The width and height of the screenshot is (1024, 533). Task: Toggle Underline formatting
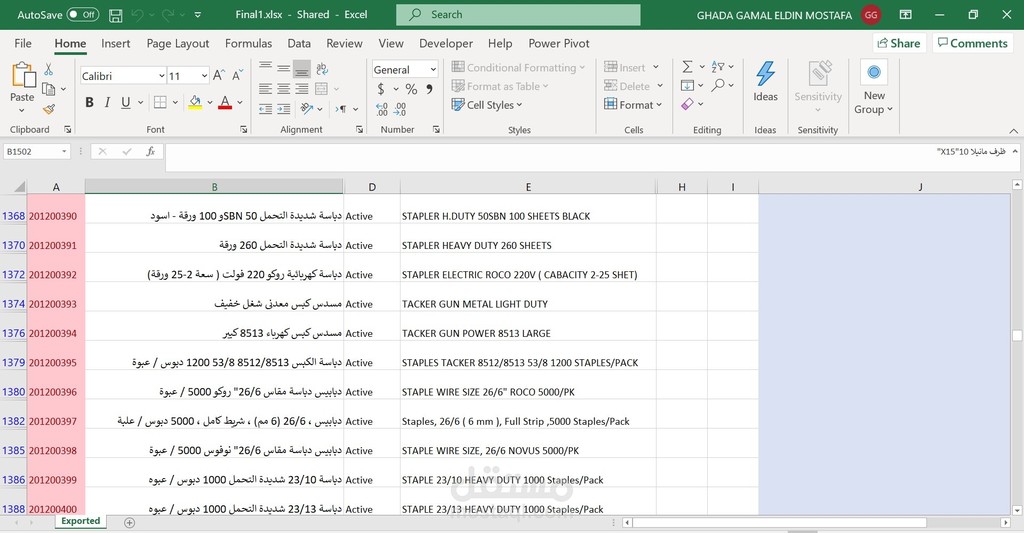(x=125, y=103)
